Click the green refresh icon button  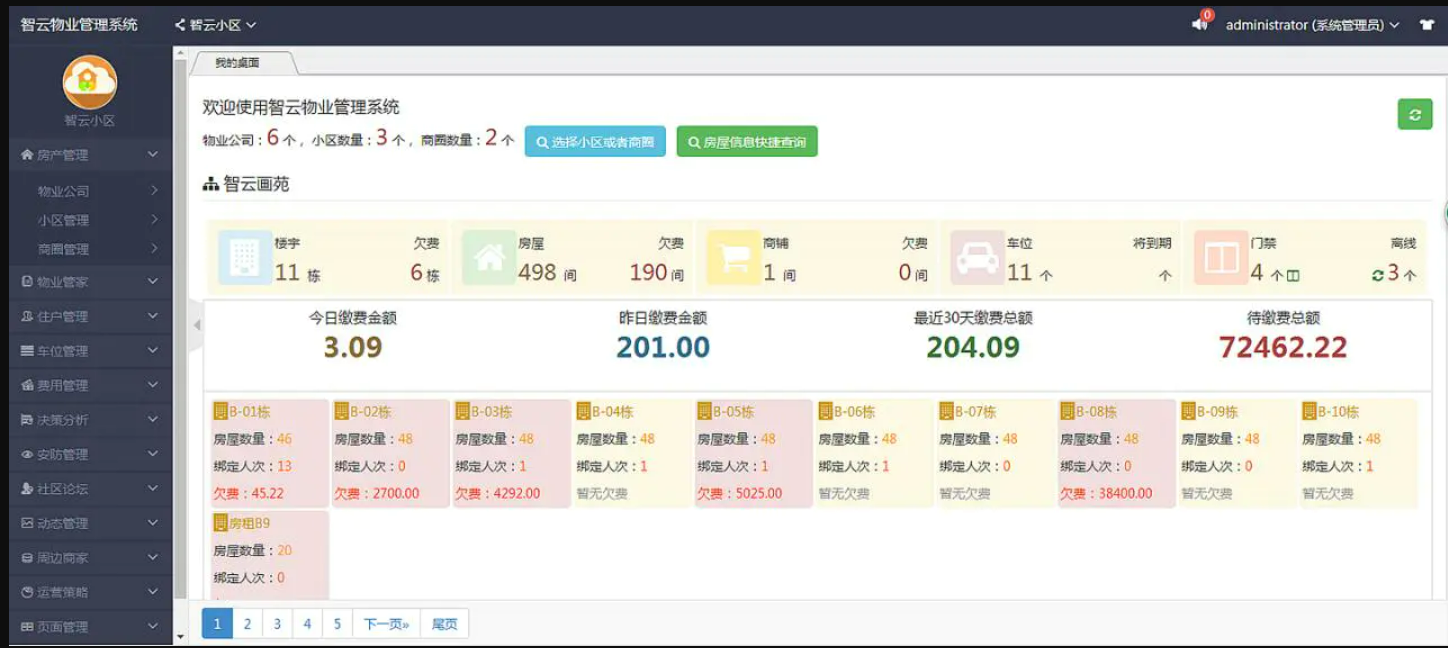coord(1414,115)
